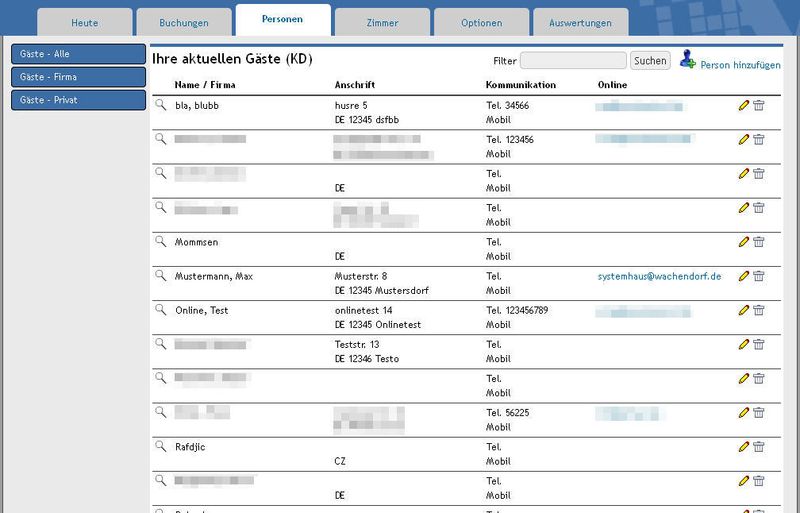The height and width of the screenshot is (513, 800).
Task: Select the name Mustermann, Max
Action: 214,276
